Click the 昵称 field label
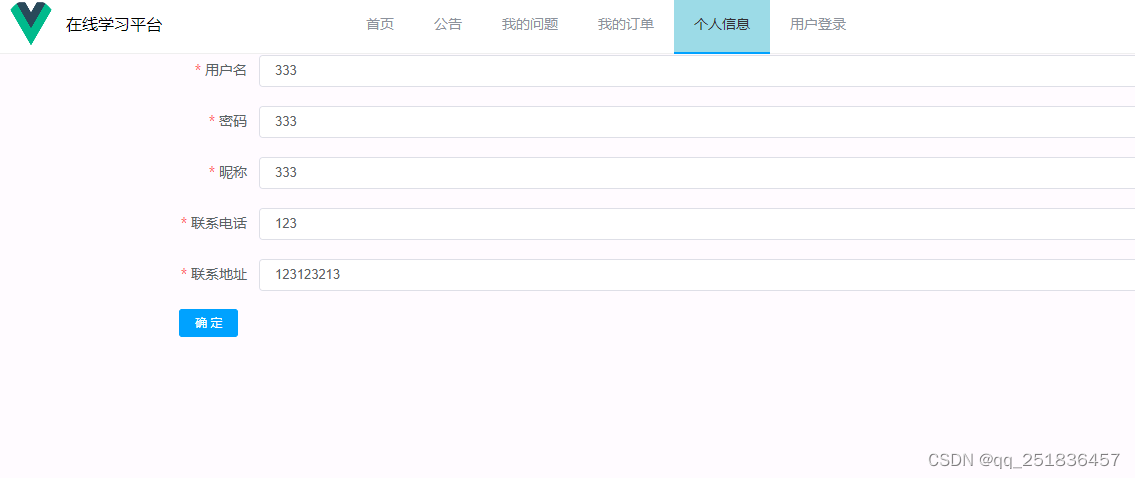 pos(233,172)
